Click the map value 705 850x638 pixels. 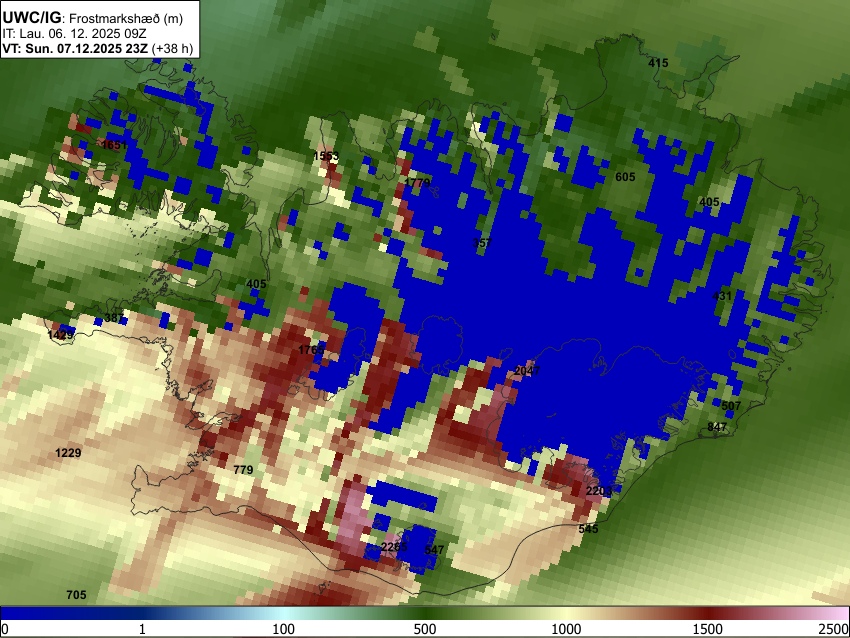(x=76, y=595)
